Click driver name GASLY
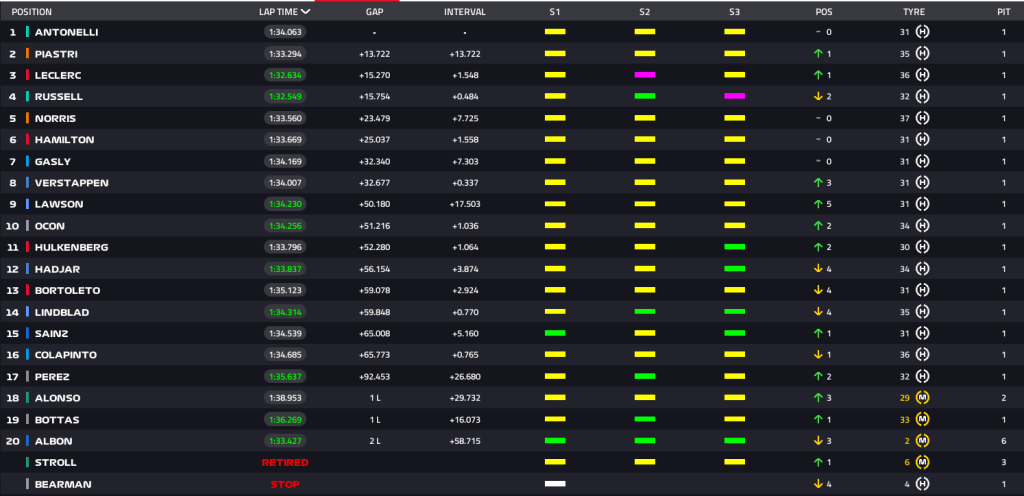Viewport: 1024px width, 496px height. point(53,161)
